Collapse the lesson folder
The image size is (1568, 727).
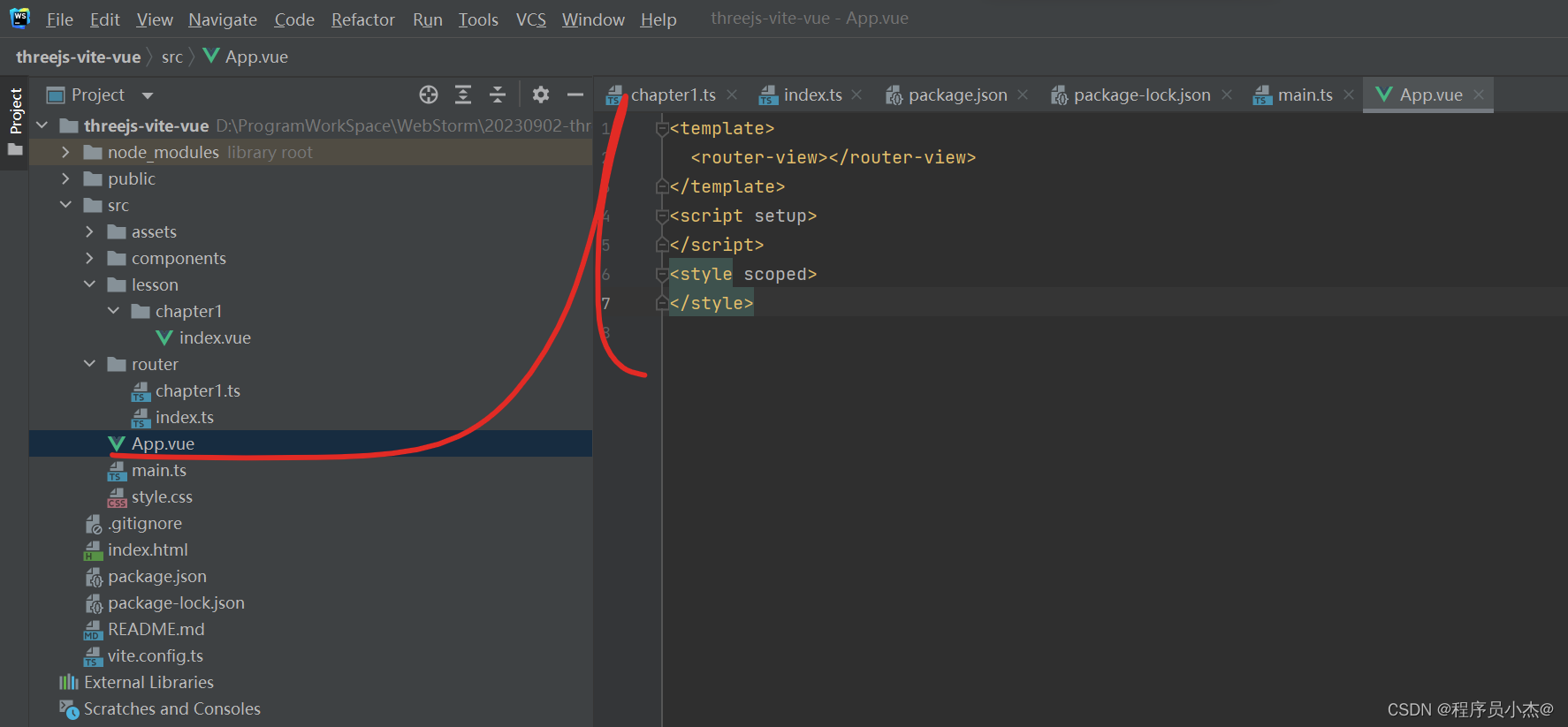[89, 284]
